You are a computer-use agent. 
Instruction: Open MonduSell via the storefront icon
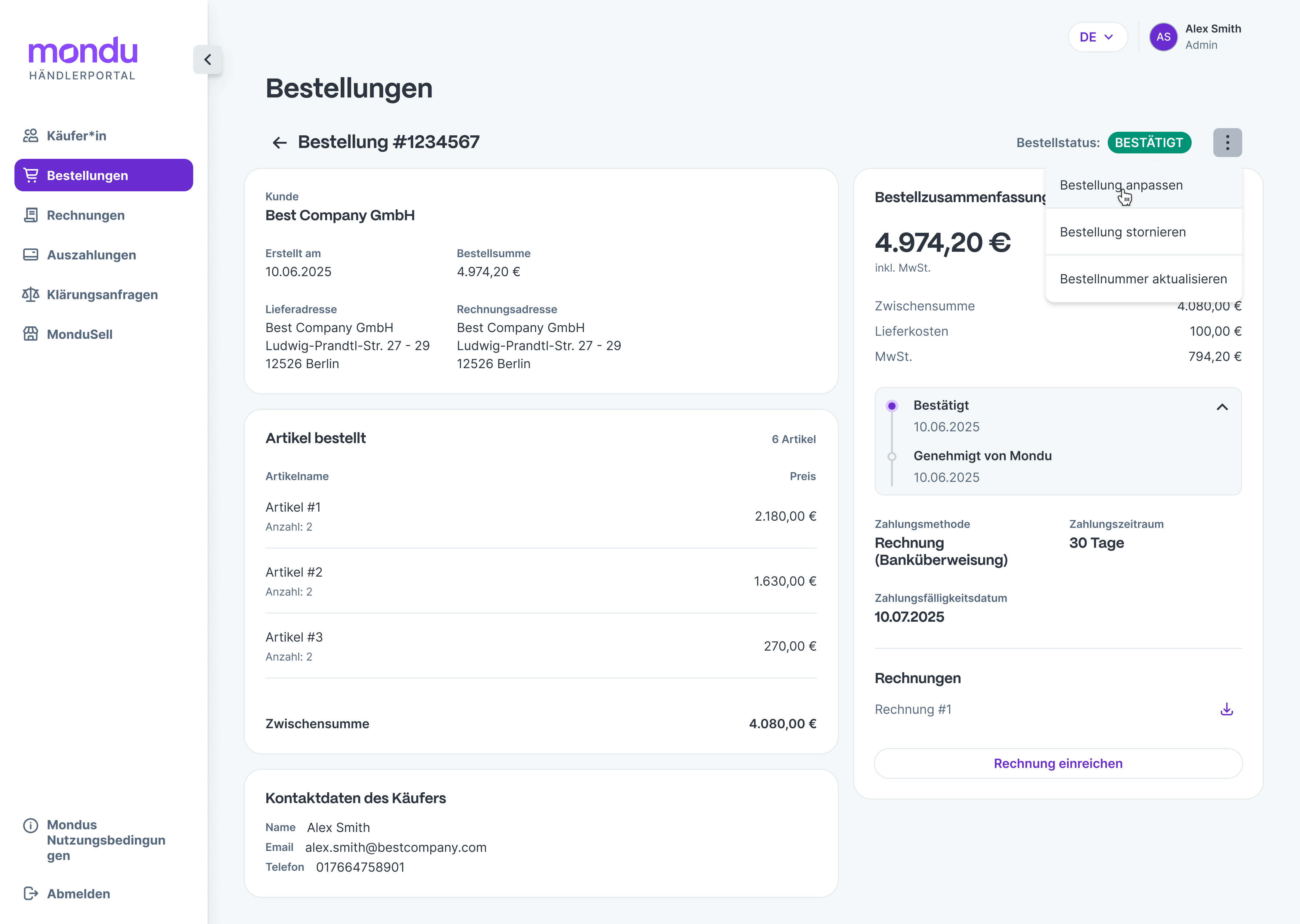(x=31, y=334)
